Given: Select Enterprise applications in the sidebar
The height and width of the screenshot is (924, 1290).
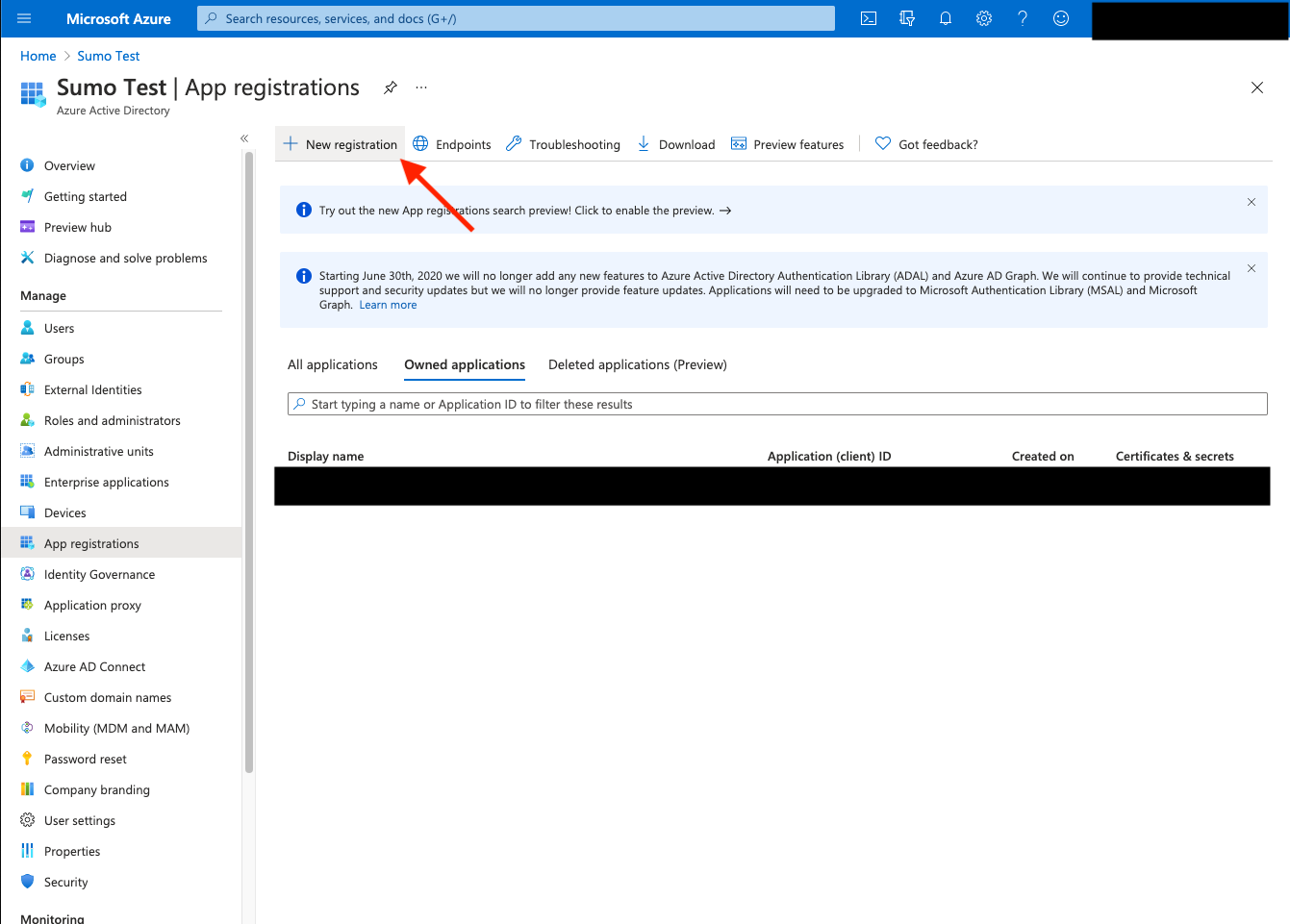Looking at the screenshot, I should 107,481.
